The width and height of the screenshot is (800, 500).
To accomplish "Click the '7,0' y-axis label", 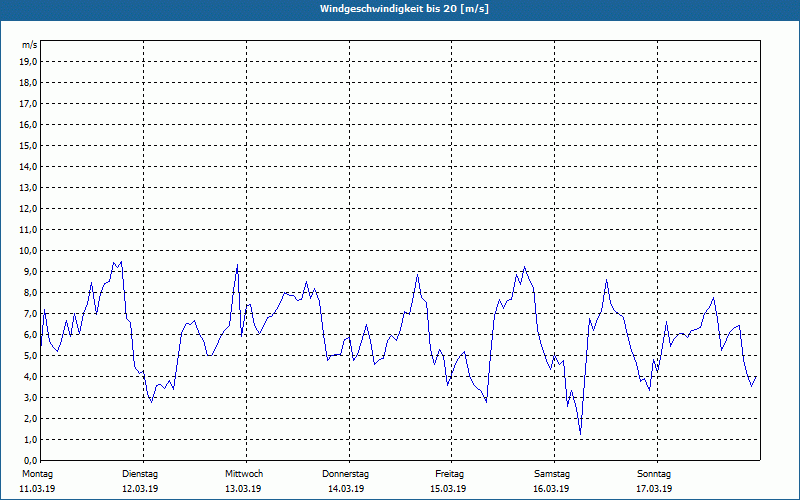I will pos(30,313).
